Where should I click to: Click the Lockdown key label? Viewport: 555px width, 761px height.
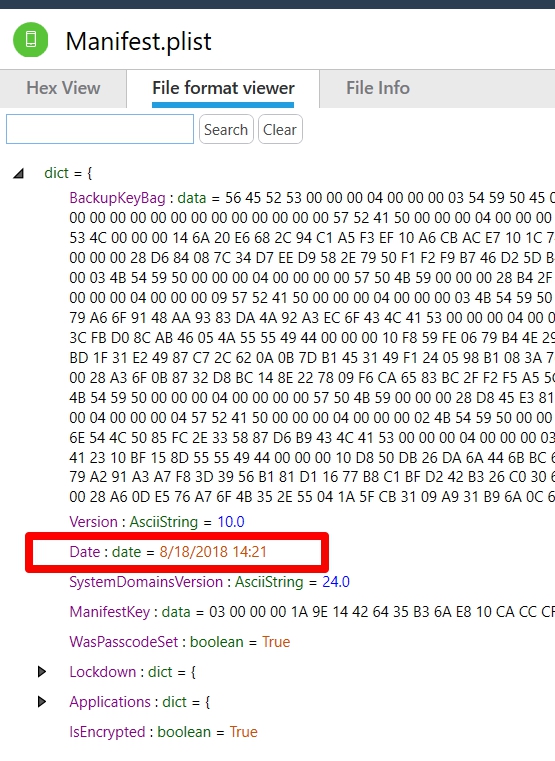(103, 672)
